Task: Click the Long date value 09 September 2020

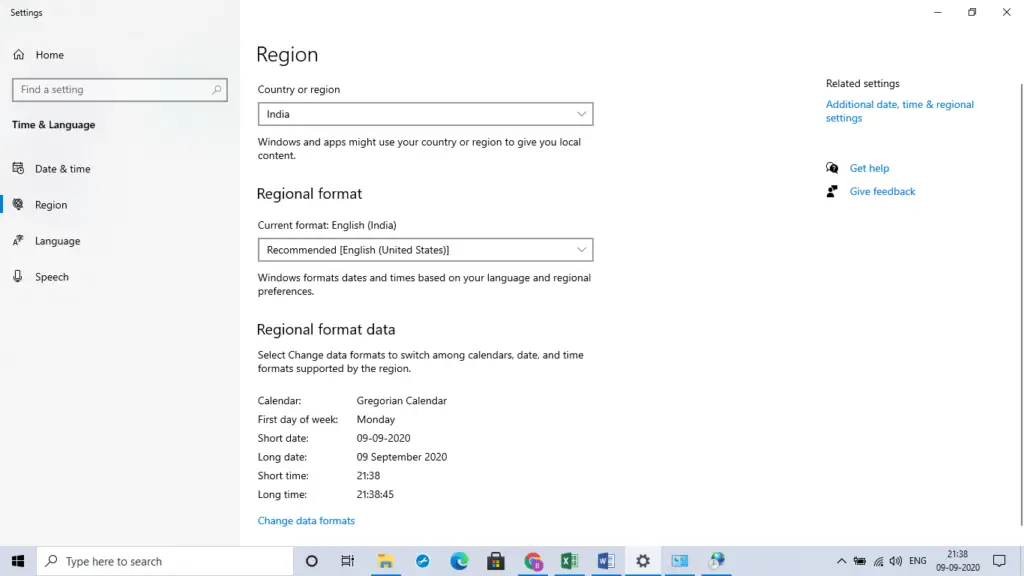Action: click(x=402, y=457)
